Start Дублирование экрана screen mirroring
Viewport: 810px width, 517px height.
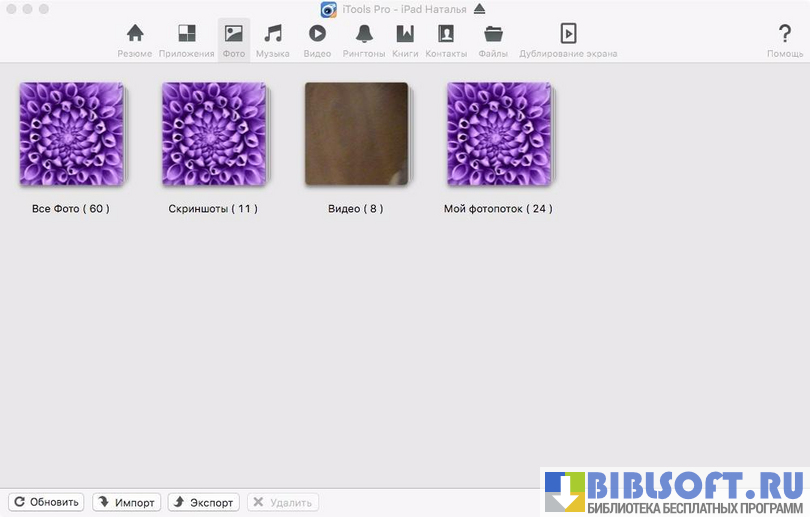(568, 40)
